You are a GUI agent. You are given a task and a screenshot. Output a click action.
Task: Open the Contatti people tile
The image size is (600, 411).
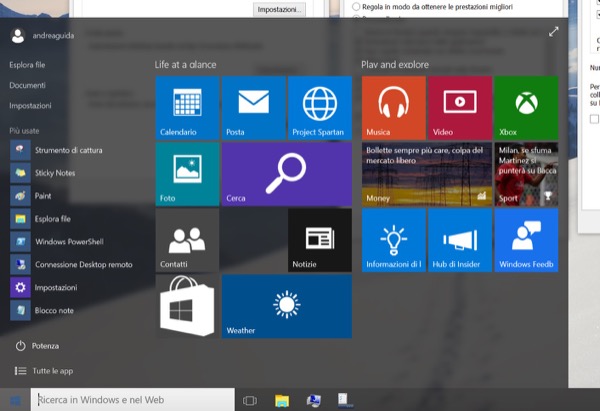[188, 240]
